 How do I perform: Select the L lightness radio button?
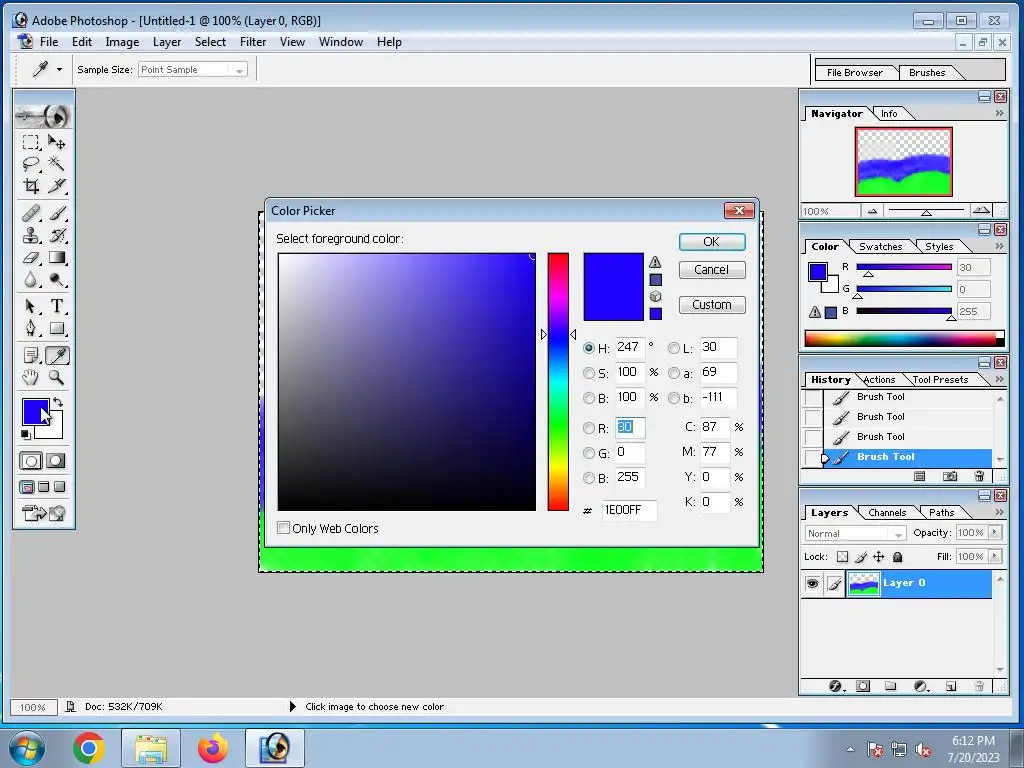pyautogui.click(x=673, y=348)
